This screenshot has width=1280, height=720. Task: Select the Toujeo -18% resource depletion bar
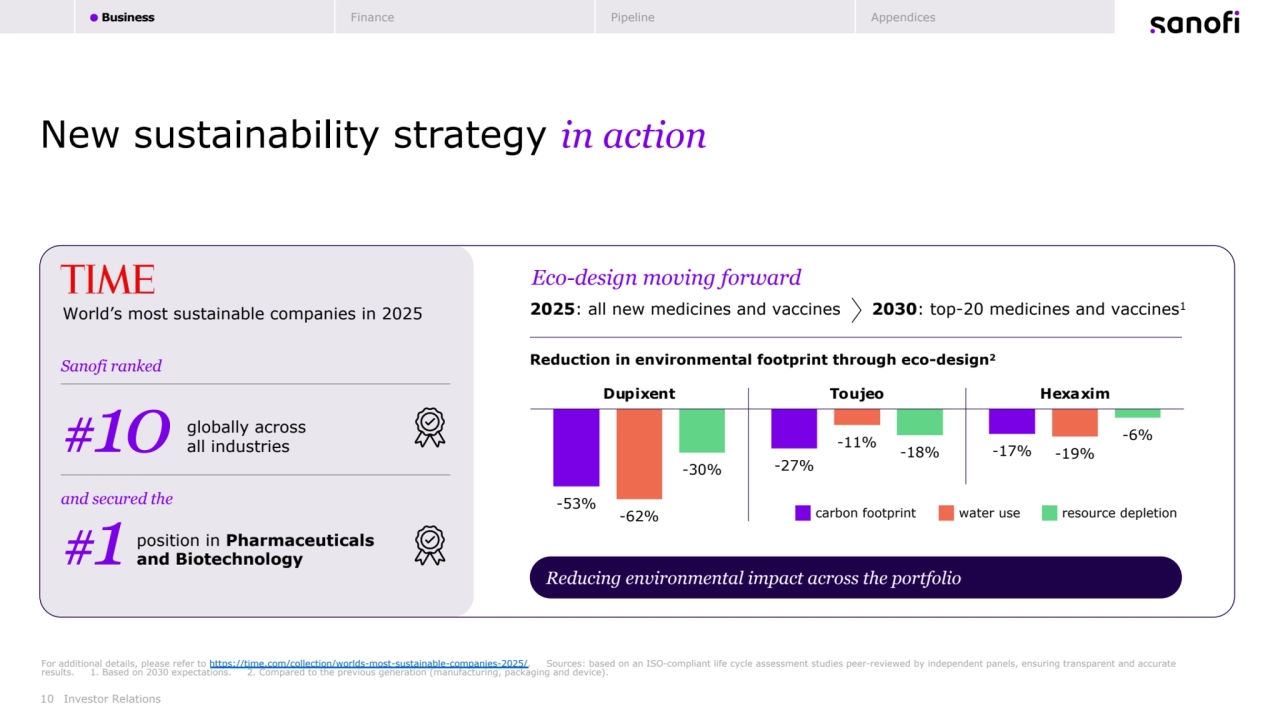coord(920,422)
